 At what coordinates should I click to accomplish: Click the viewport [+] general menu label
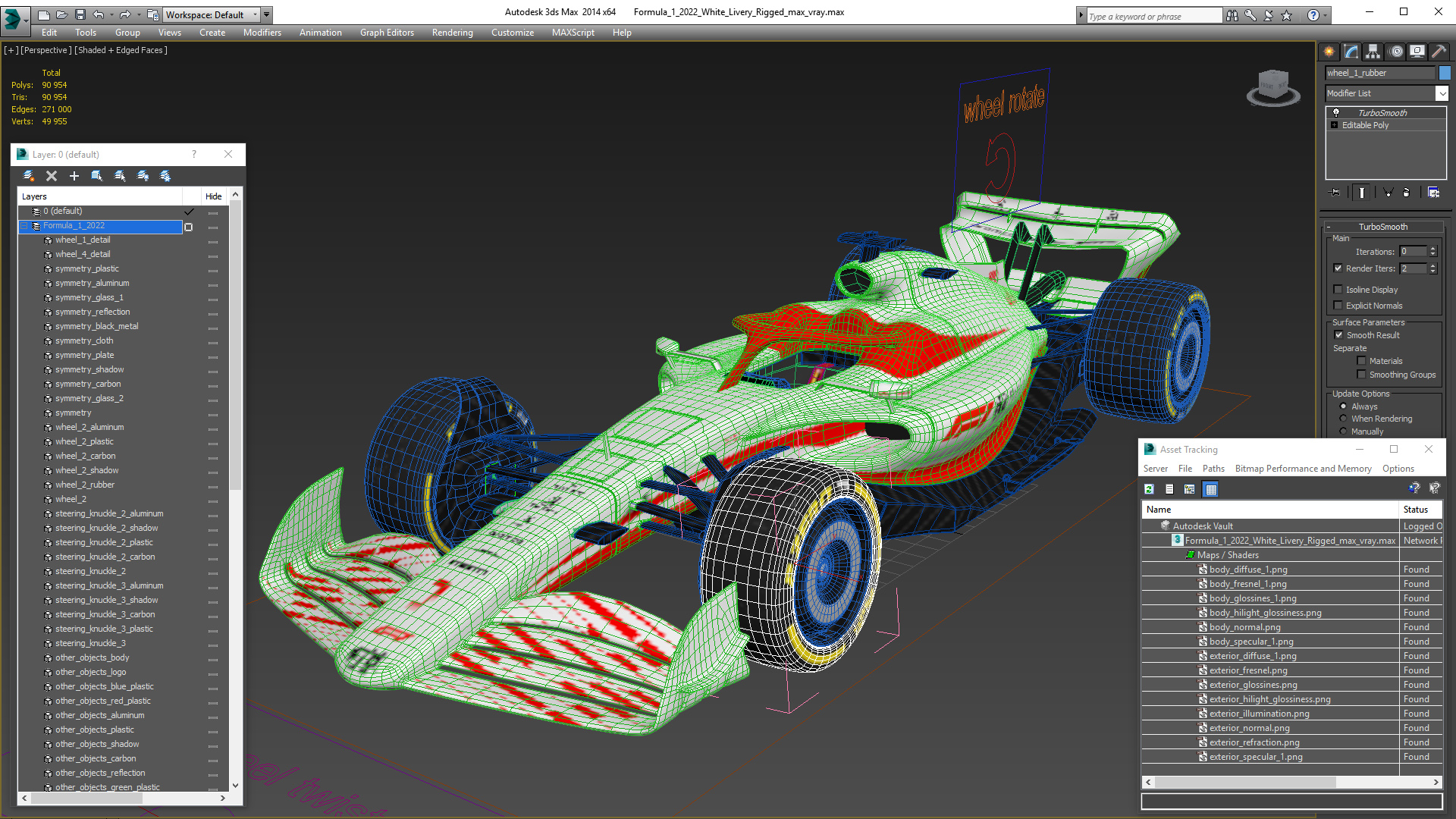point(11,50)
